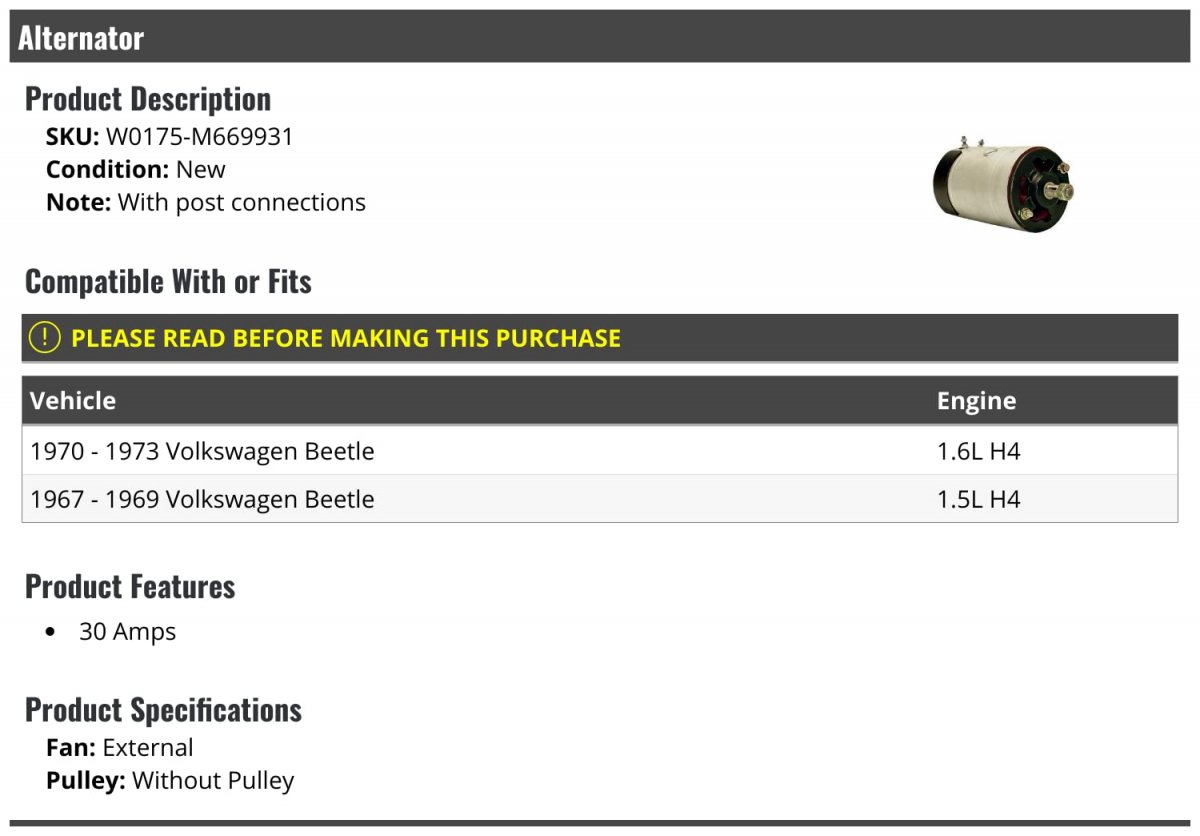Viewport: 1200px width, 836px height.
Task: Select the Alternator header bar
Action: coord(600,38)
